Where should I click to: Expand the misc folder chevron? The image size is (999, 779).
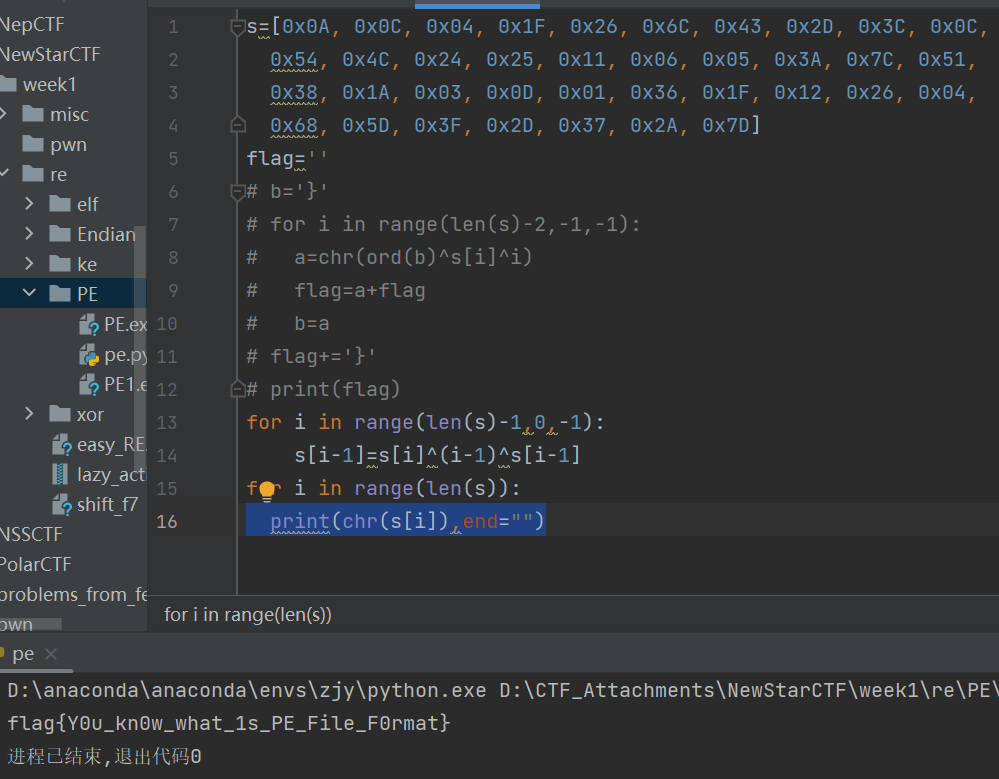6,114
